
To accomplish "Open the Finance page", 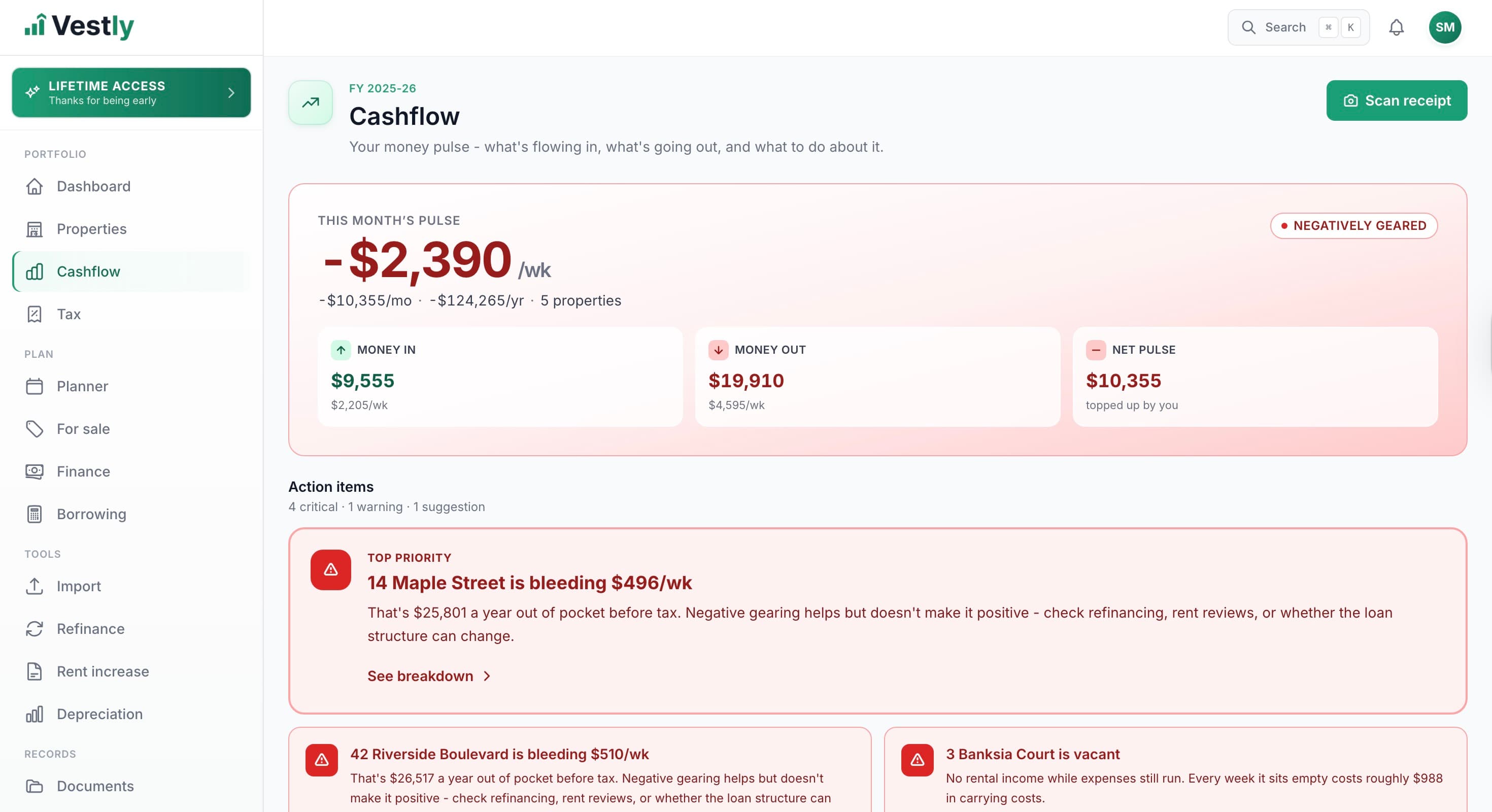I will pyautogui.click(x=131, y=471).
